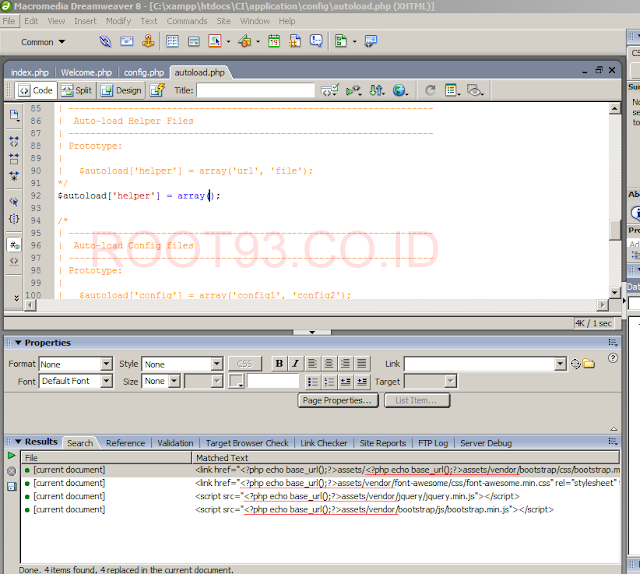Screen dimensions: 640x574
Task: Align text left in Properties
Action: click(312, 363)
